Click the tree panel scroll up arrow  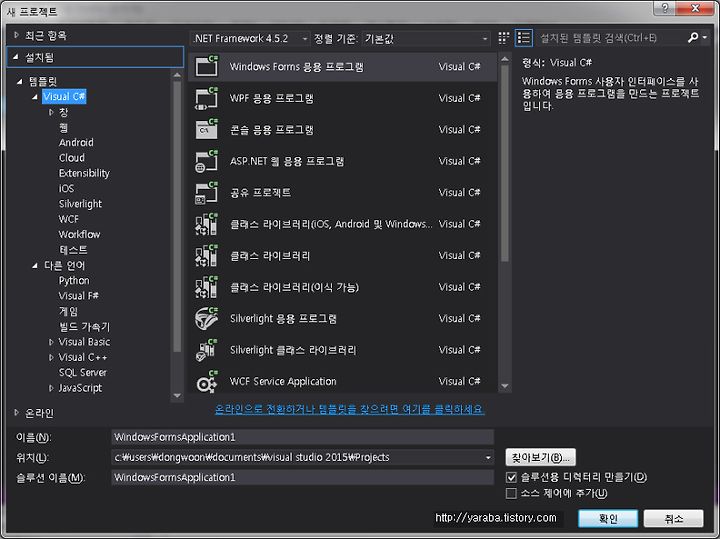pyautogui.click(x=177, y=75)
